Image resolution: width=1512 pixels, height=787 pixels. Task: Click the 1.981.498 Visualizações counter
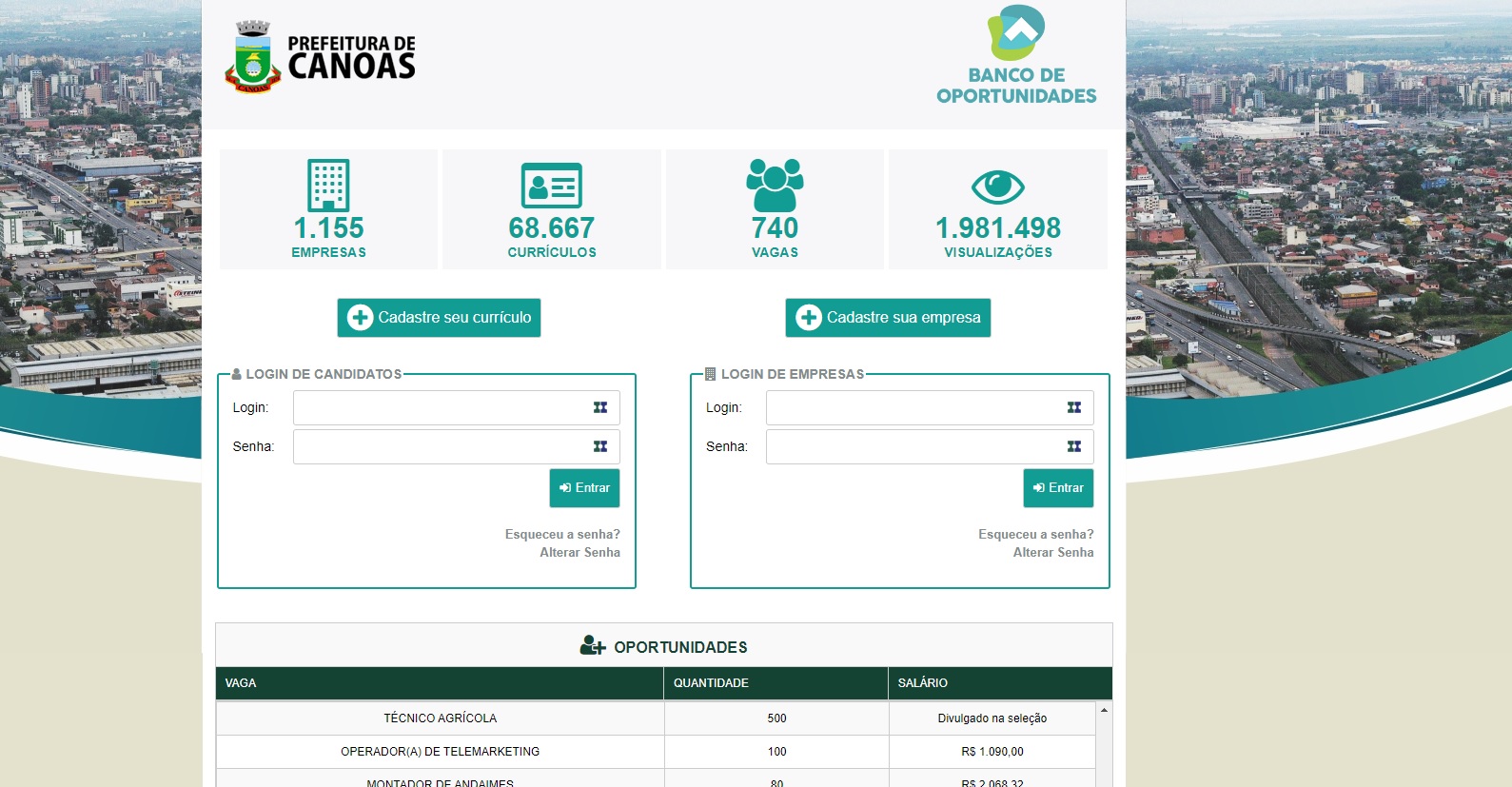(998, 209)
